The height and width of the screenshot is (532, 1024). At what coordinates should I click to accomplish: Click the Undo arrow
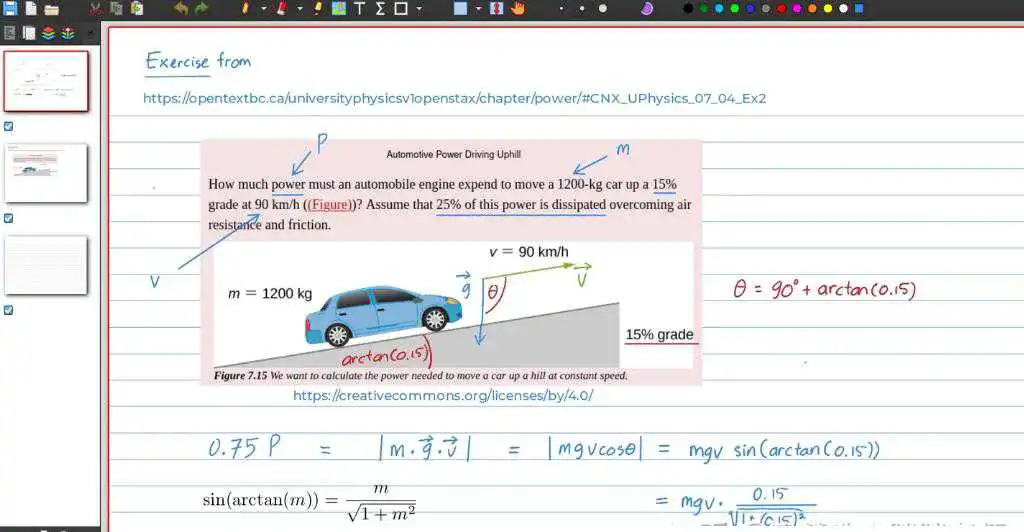tap(181, 9)
